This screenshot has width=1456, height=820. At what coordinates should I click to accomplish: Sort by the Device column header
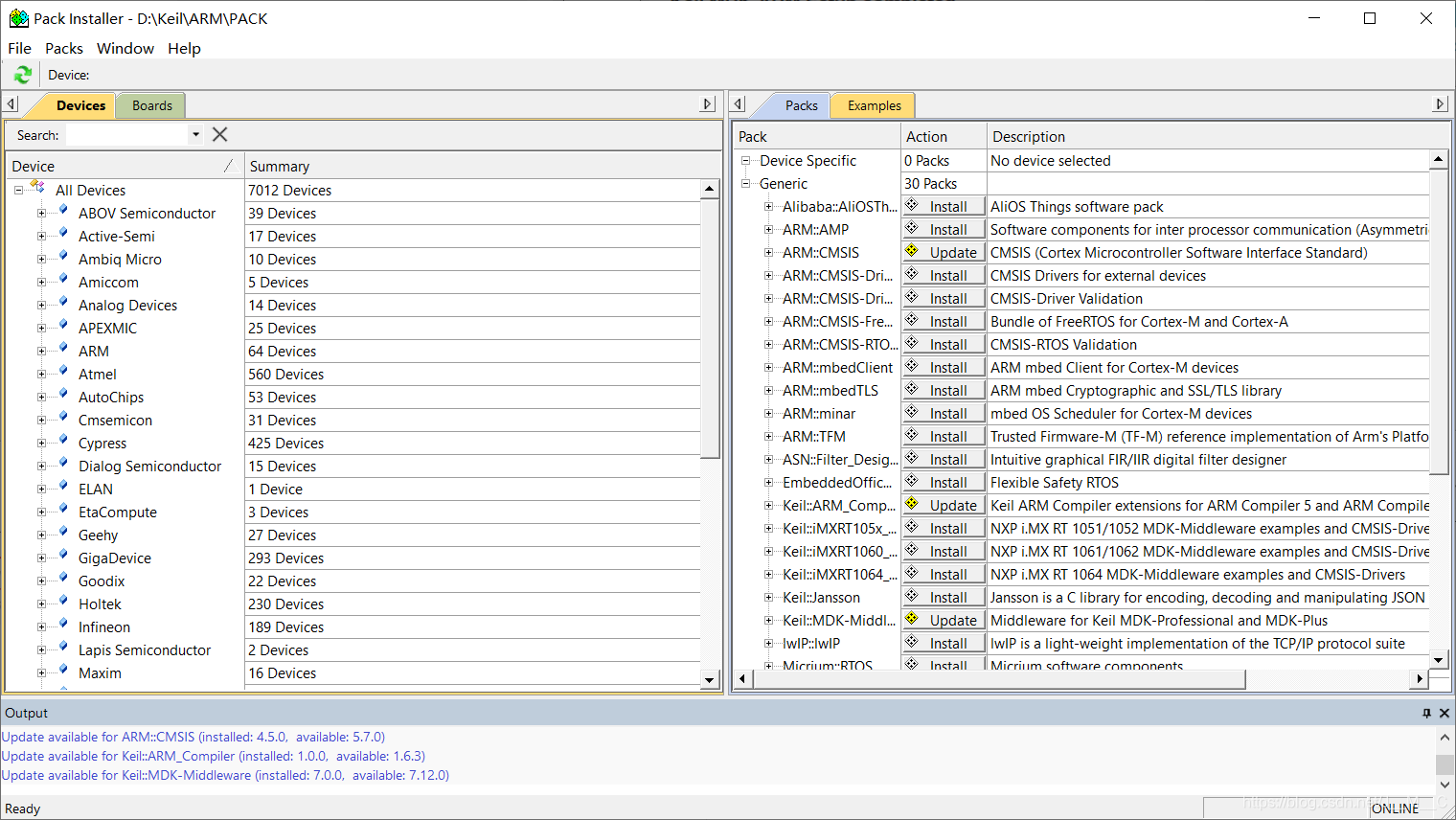coord(125,166)
